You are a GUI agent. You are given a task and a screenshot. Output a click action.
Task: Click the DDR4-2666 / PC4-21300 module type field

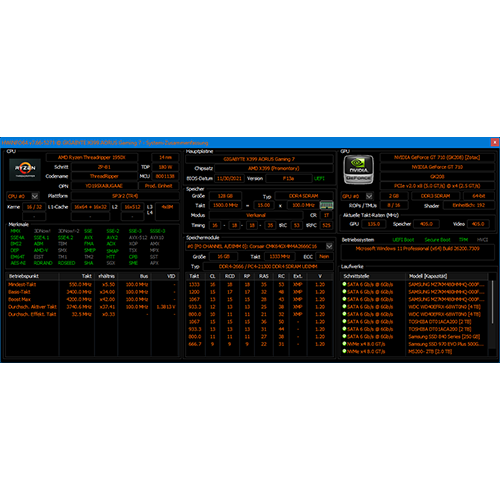(268, 266)
